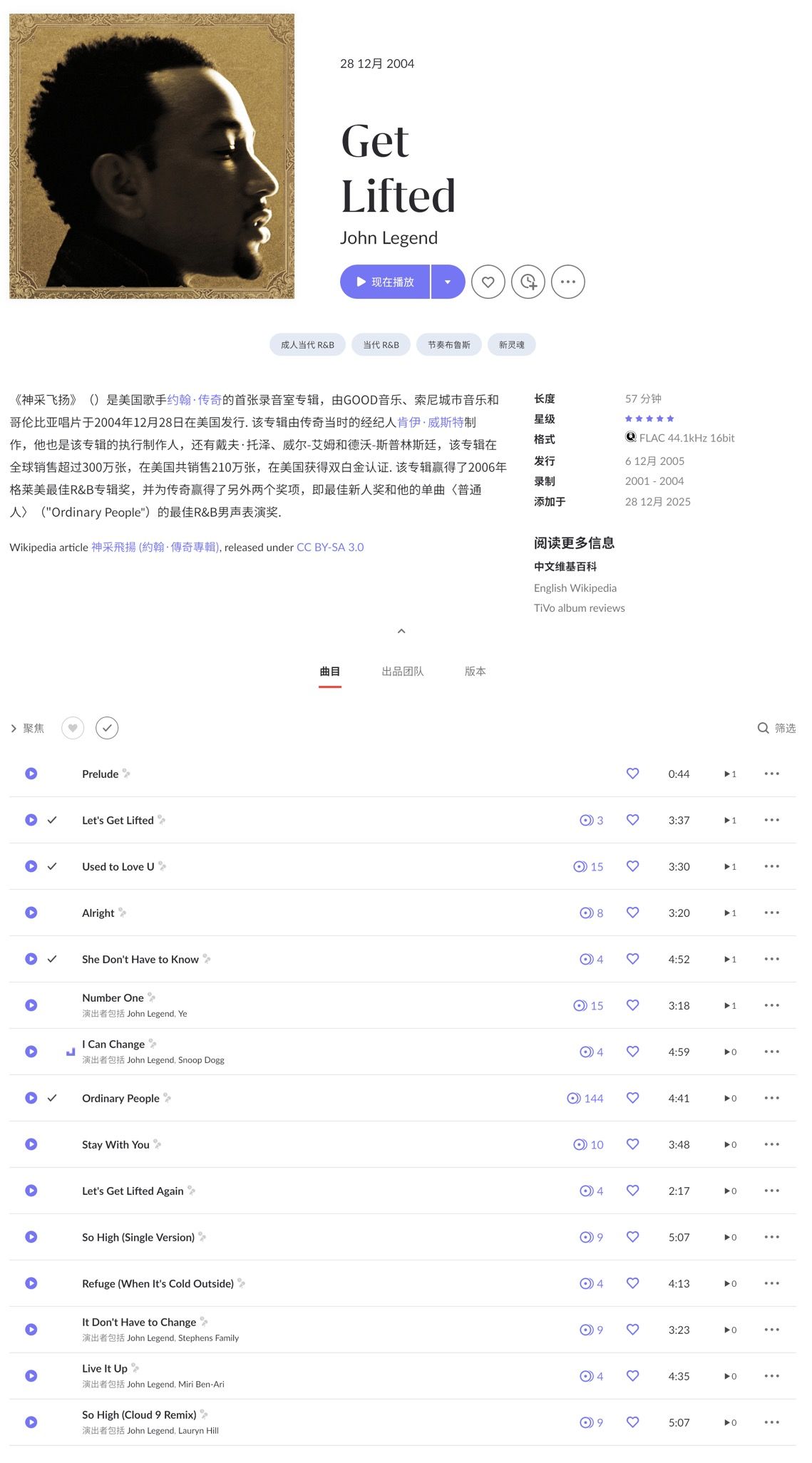
Task: Open more options for Ordinary People
Action: [x=771, y=1098]
